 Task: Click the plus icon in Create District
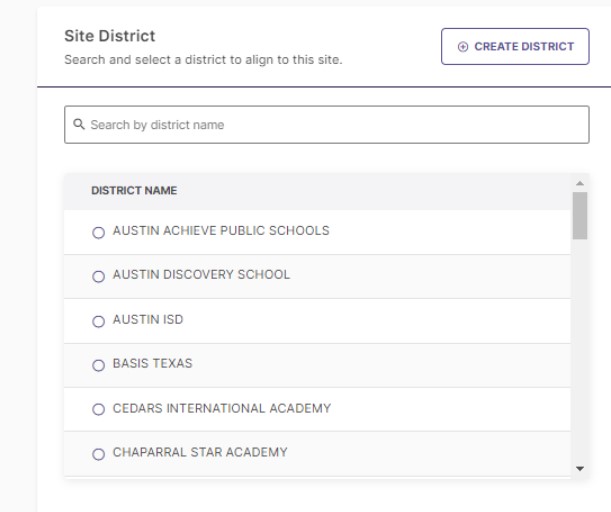[463, 47]
